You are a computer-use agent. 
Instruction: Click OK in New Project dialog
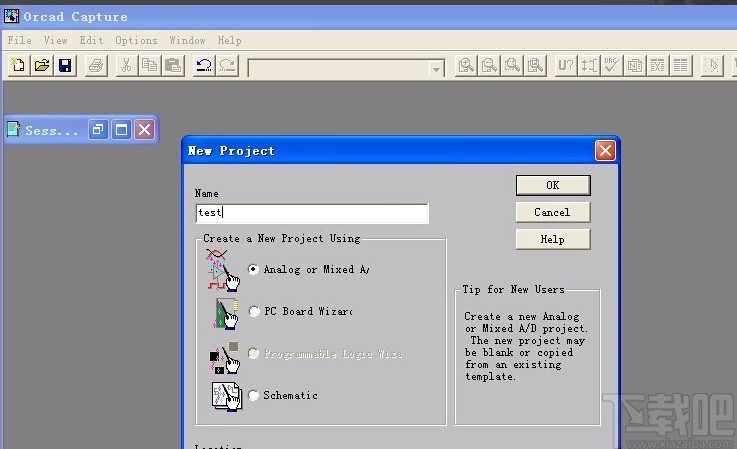coord(553,185)
